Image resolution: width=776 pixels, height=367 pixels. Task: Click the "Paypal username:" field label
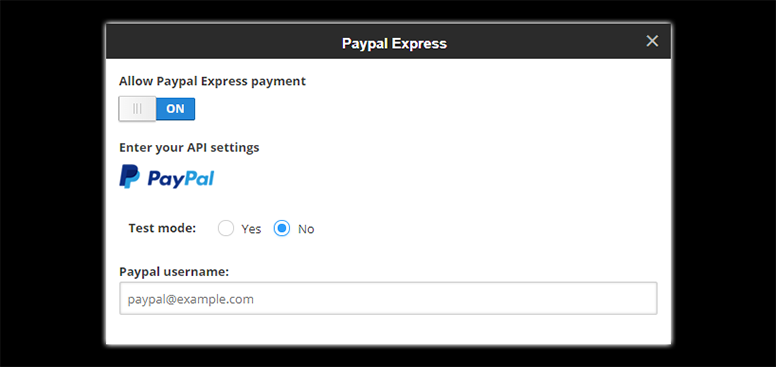click(x=174, y=272)
